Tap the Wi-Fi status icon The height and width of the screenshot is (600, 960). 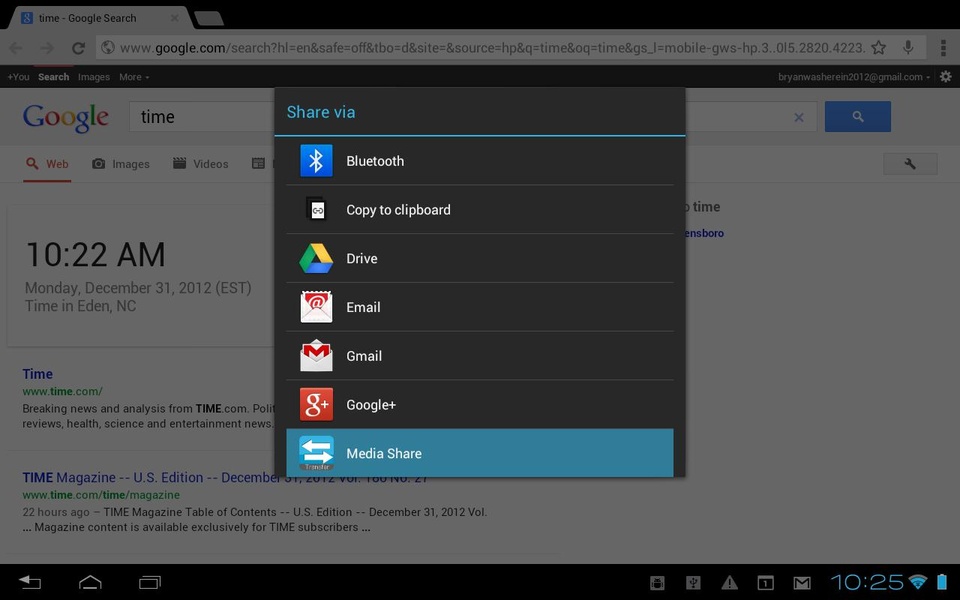coord(918,582)
